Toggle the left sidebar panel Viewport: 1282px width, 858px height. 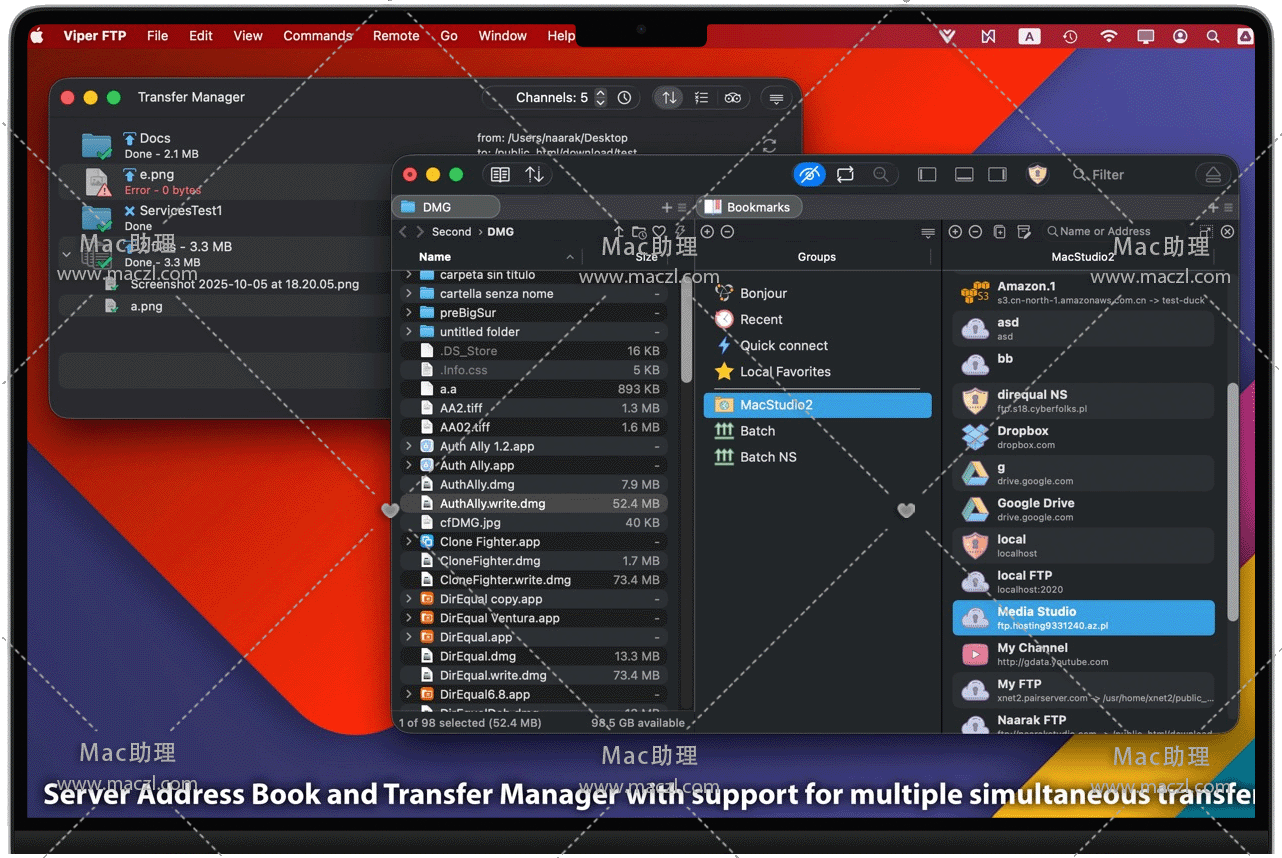point(927,175)
